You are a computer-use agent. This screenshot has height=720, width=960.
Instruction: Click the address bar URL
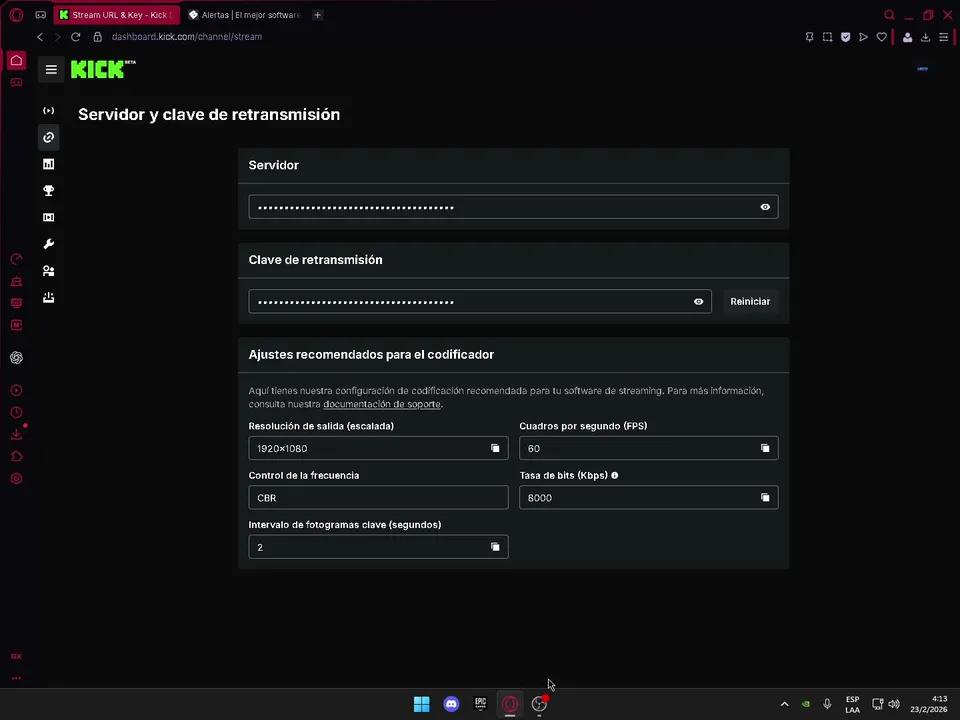coord(187,37)
